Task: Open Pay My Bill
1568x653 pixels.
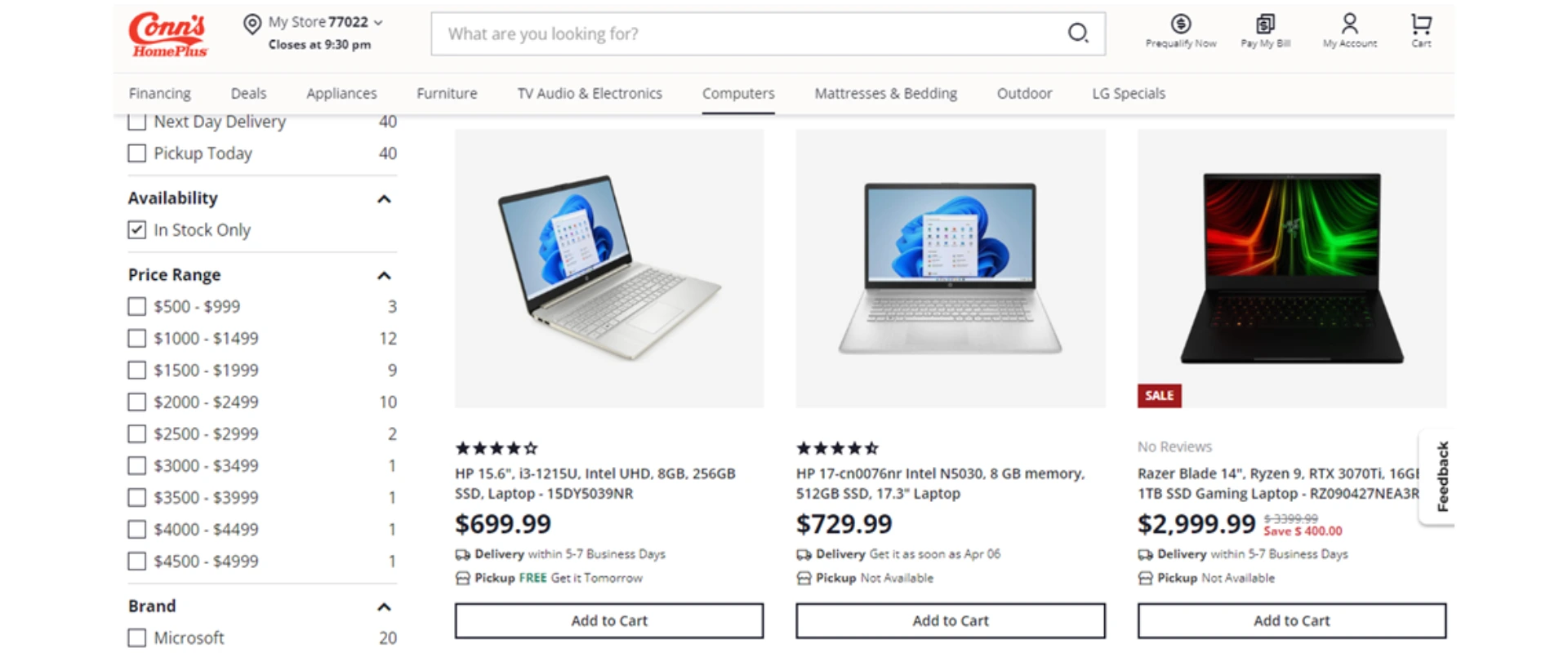Action: point(1265,25)
